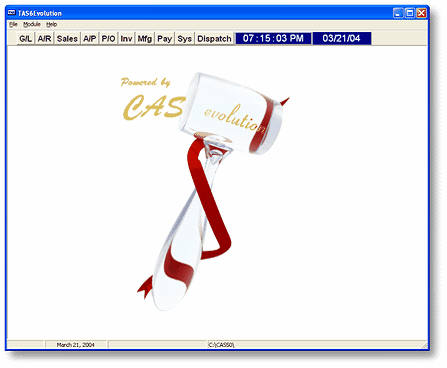Viewport: 447px width, 368px height.
Task: Click the P/O toolbar button
Action: click(x=108, y=39)
